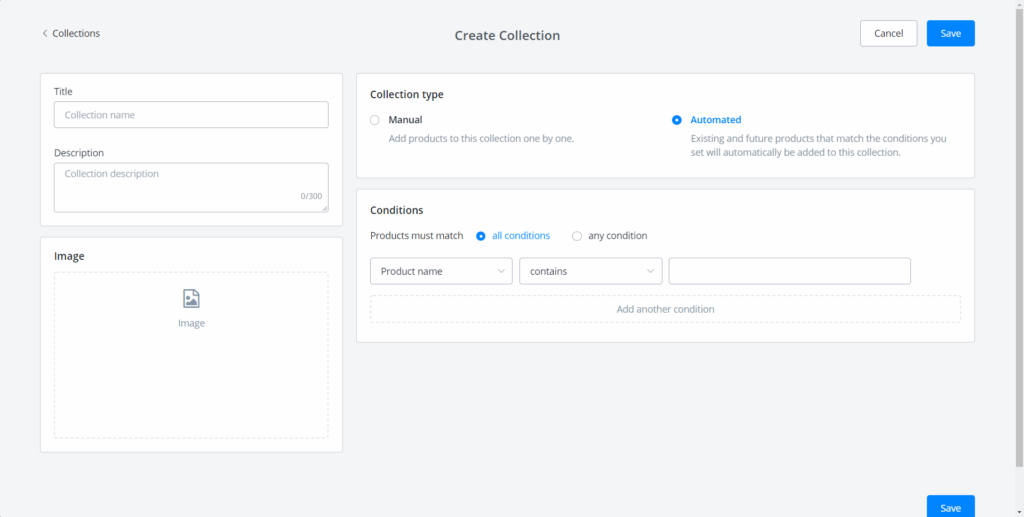Click the Image label in the upload area
The image size is (1024, 517).
191,323
